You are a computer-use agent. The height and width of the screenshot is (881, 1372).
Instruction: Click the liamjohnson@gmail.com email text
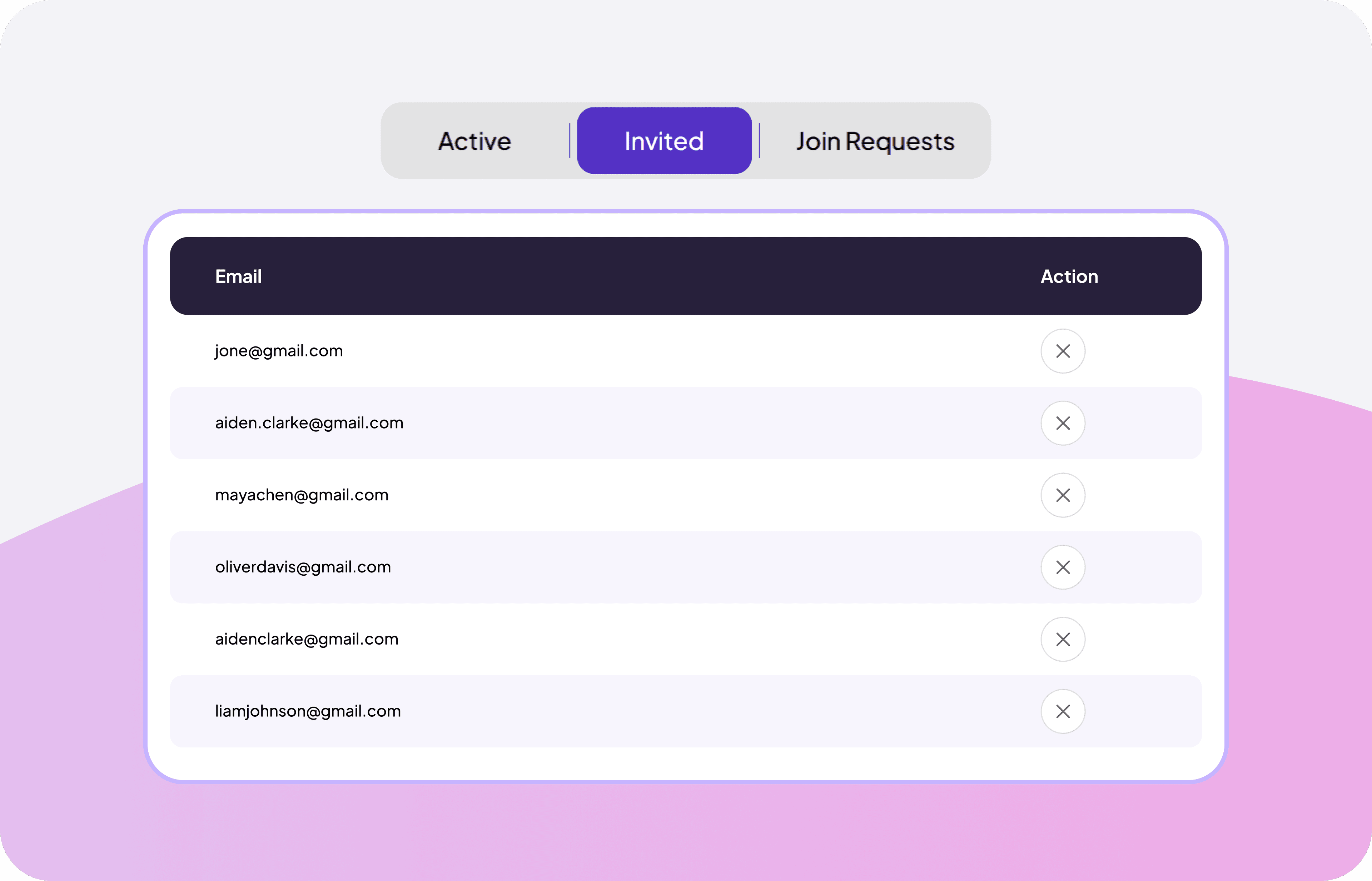tap(308, 711)
